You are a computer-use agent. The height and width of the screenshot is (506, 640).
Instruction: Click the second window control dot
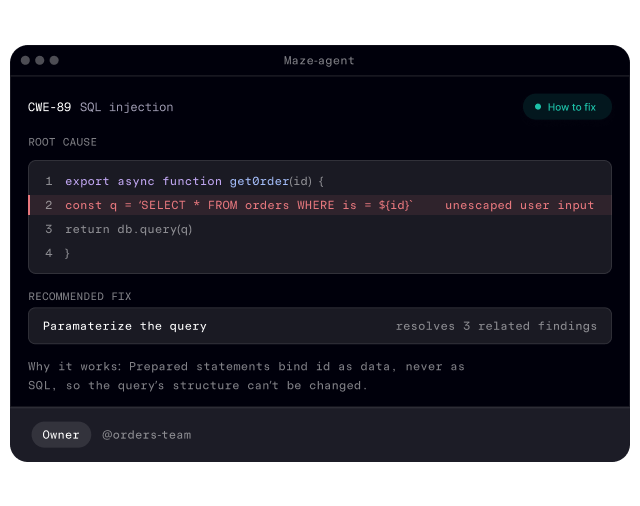40,60
